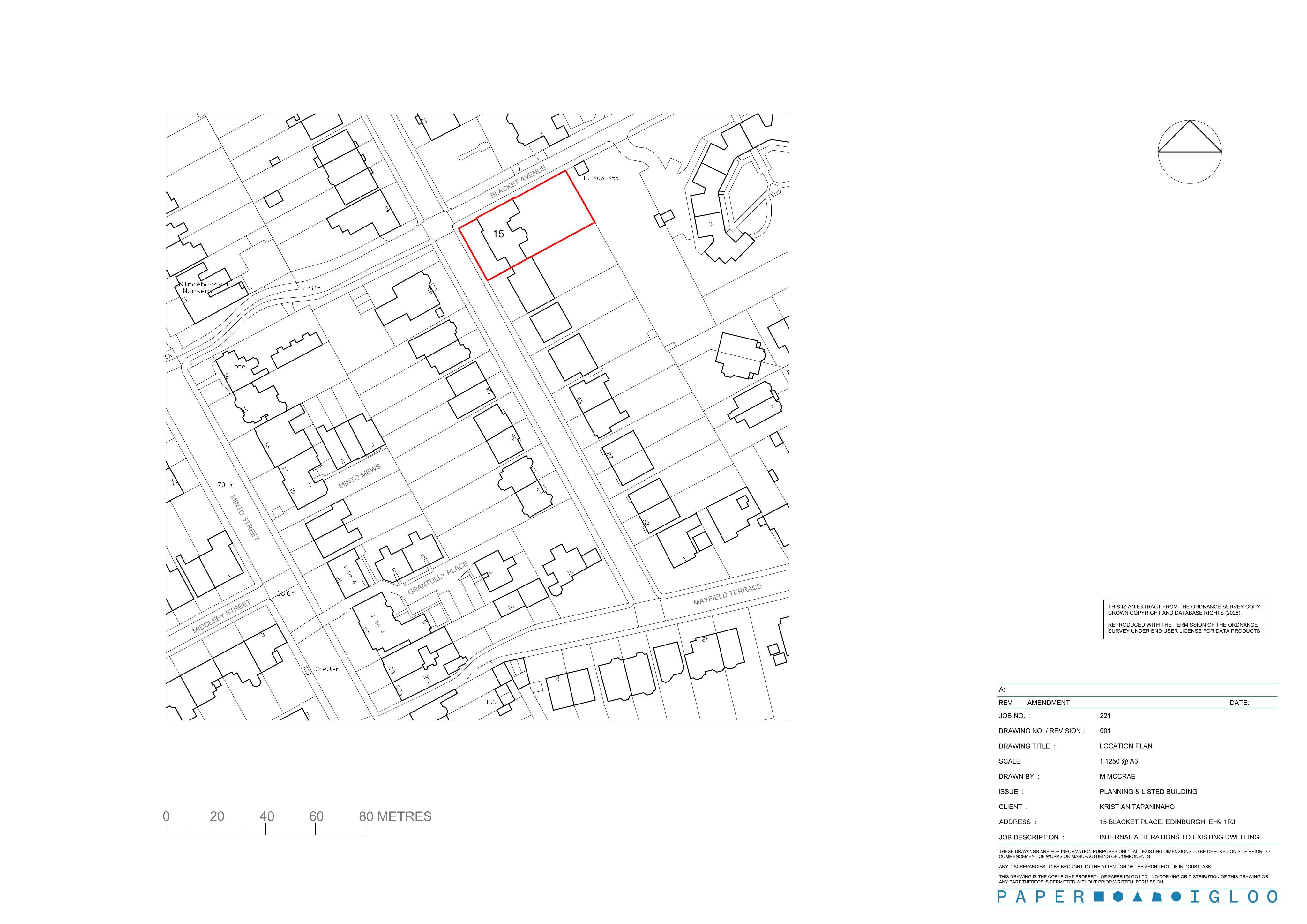Click the El Sub Sta label
Image resolution: width=1307 pixels, height=924 pixels.
coord(601,178)
